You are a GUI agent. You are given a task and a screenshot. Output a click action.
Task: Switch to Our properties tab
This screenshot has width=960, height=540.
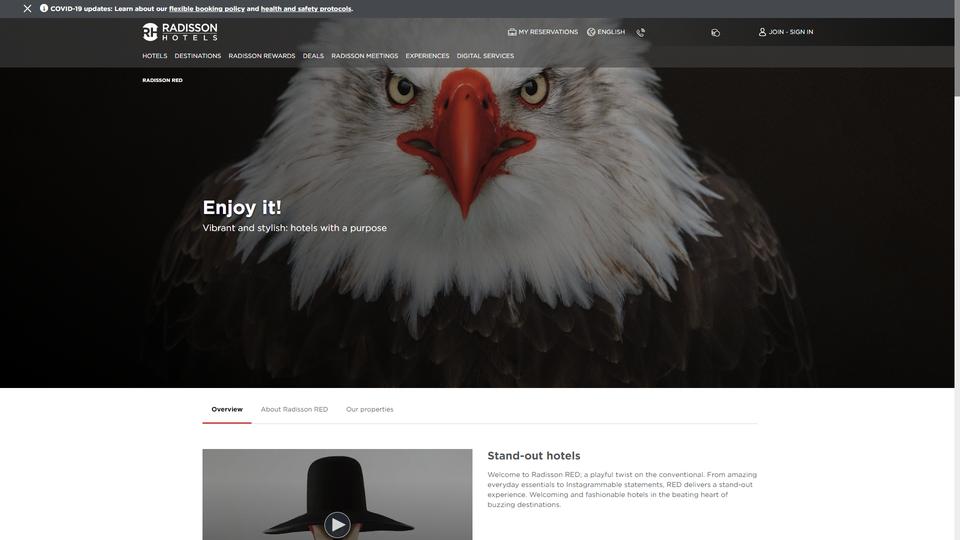pos(370,410)
